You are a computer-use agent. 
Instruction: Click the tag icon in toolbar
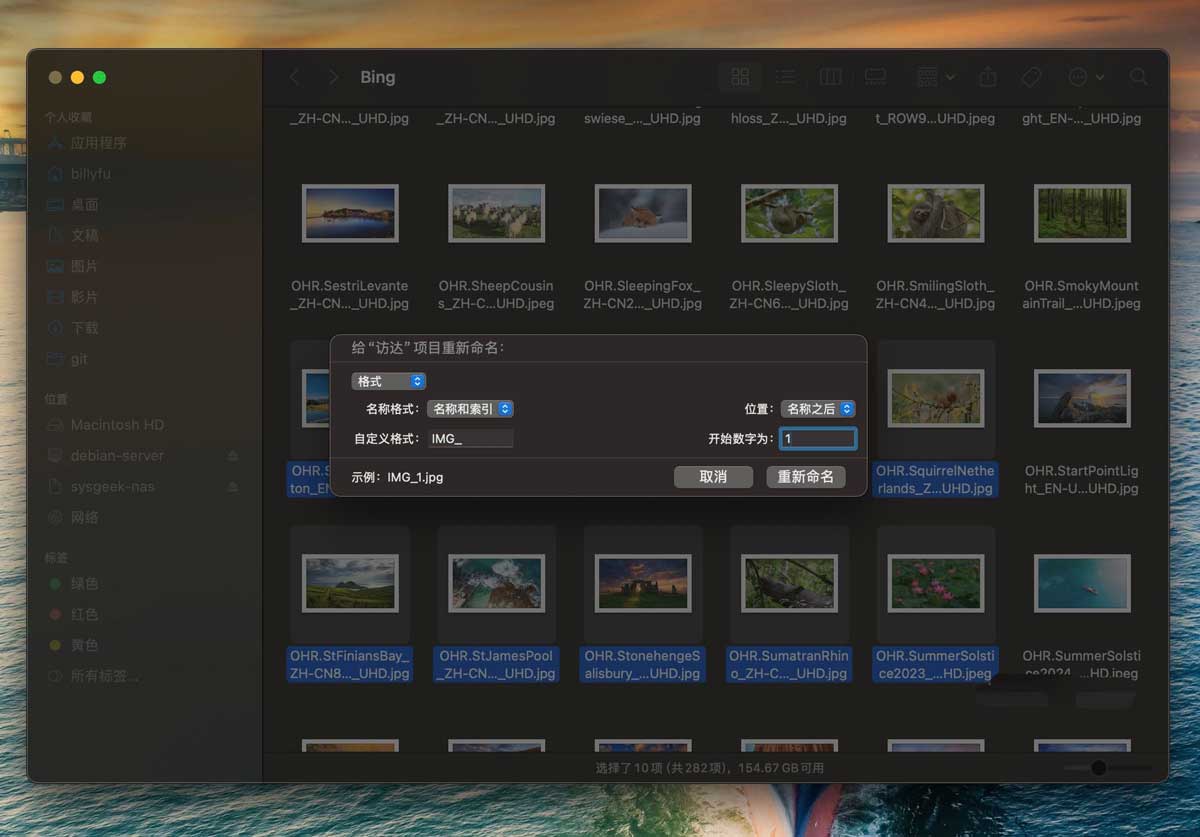pyautogui.click(x=1031, y=77)
